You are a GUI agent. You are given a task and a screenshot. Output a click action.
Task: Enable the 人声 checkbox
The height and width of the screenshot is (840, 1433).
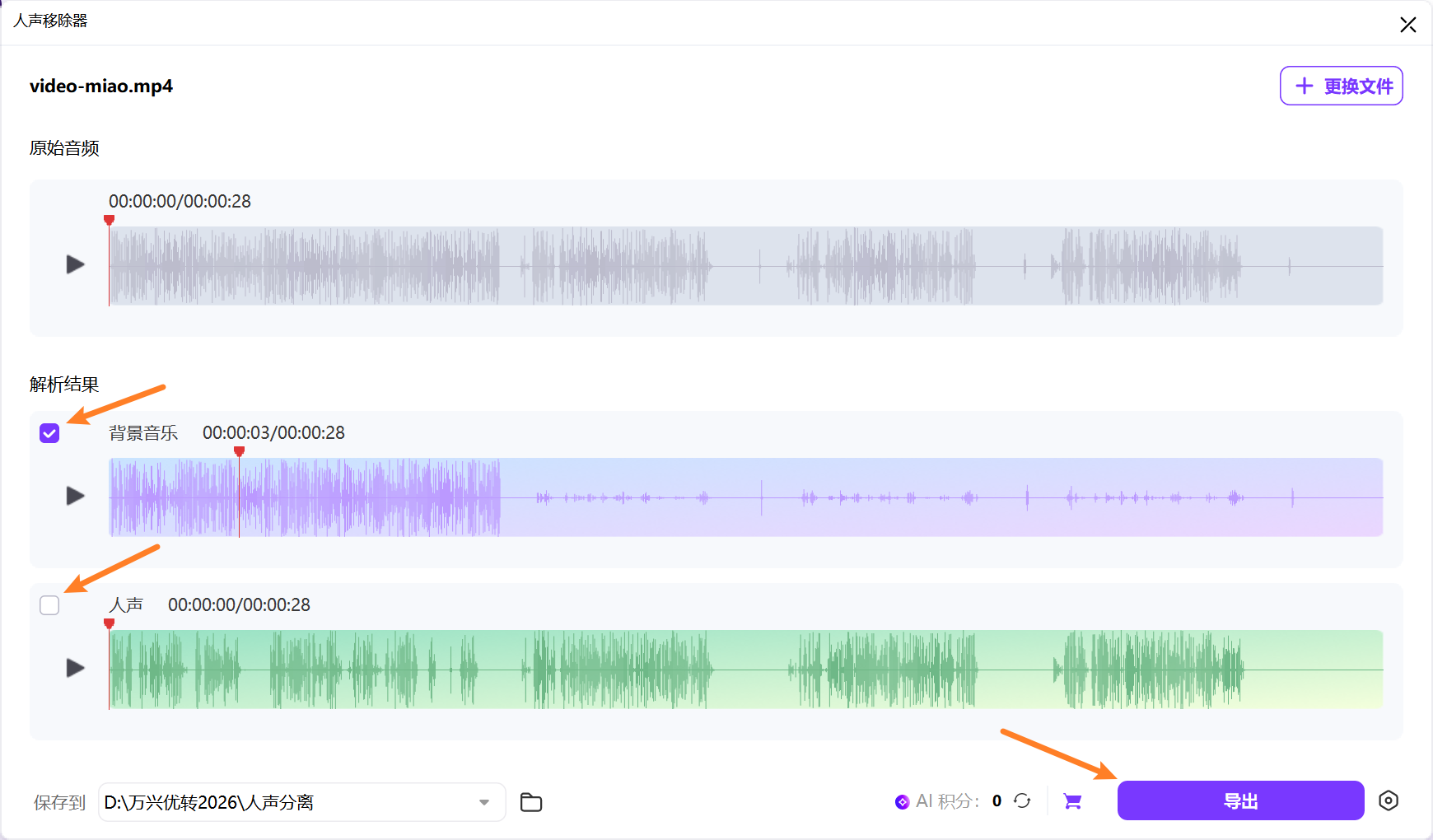point(49,605)
